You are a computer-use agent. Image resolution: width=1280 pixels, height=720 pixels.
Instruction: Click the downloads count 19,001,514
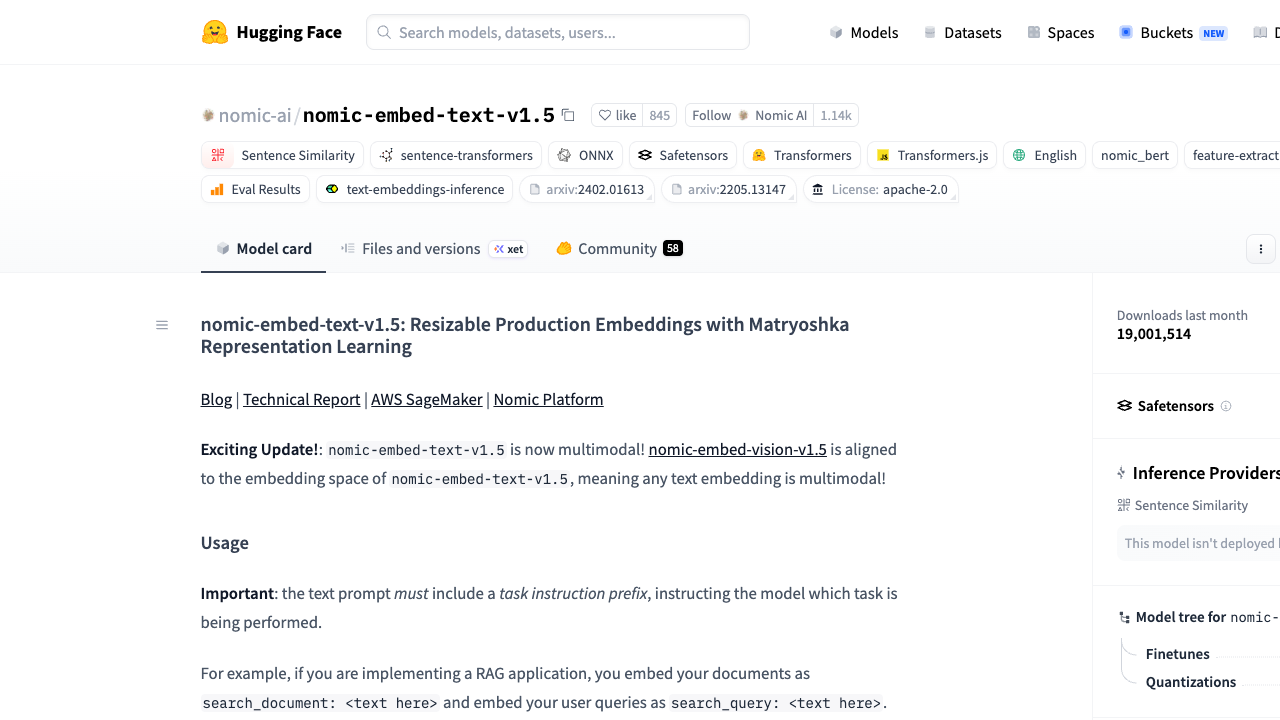click(x=1154, y=334)
